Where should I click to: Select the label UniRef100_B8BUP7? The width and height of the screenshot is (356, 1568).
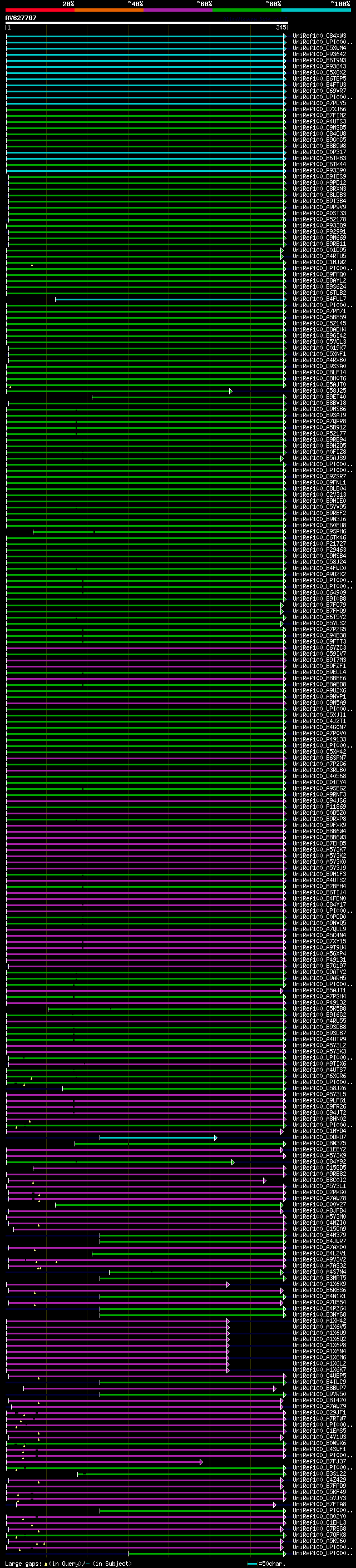point(319,1388)
